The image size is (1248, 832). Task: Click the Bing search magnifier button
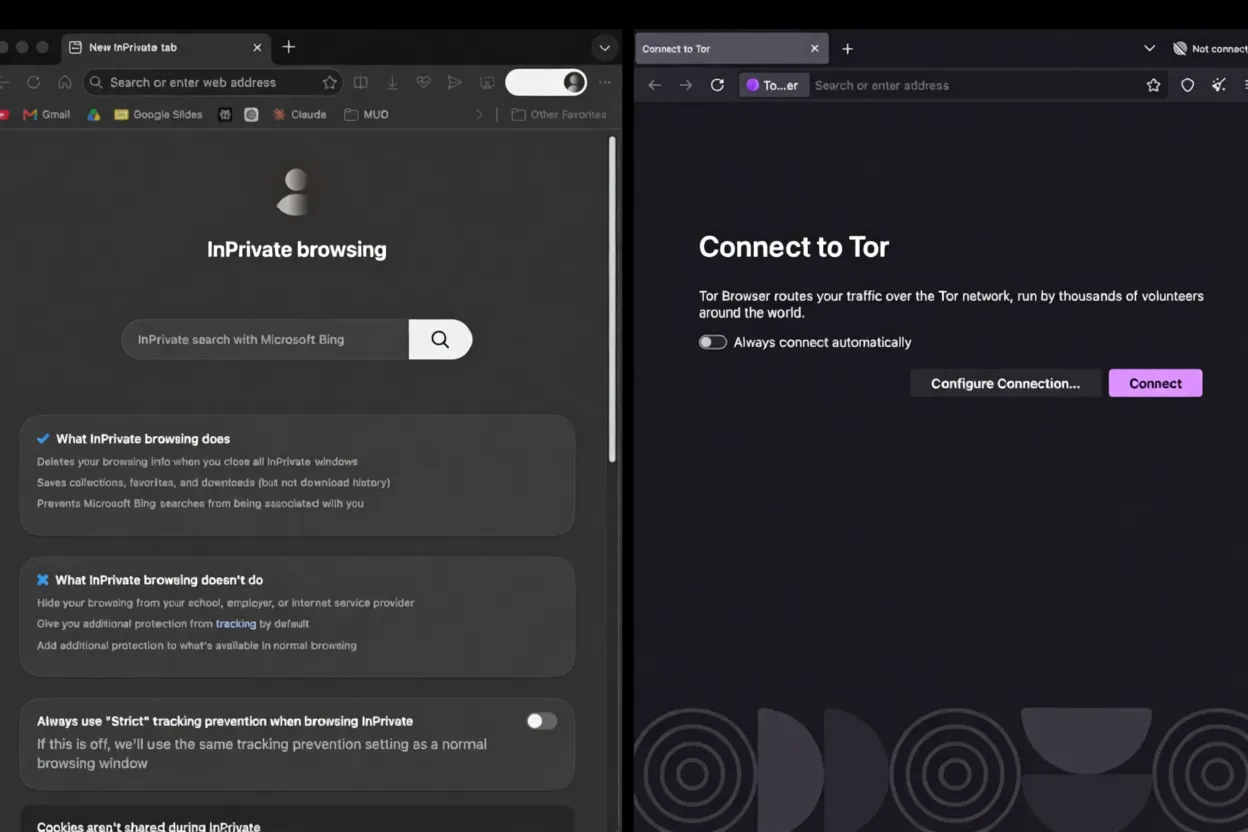coord(440,340)
